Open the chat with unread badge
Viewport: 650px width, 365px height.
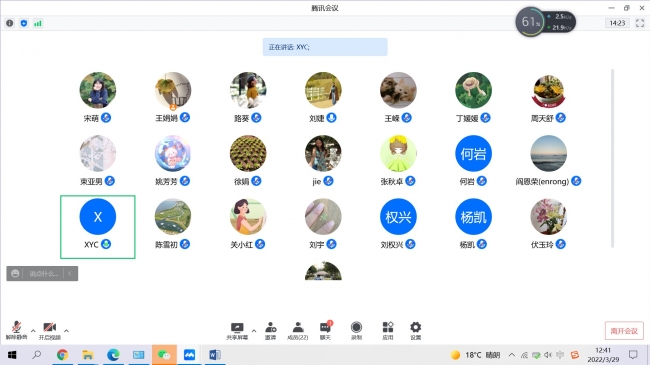tap(325, 331)
